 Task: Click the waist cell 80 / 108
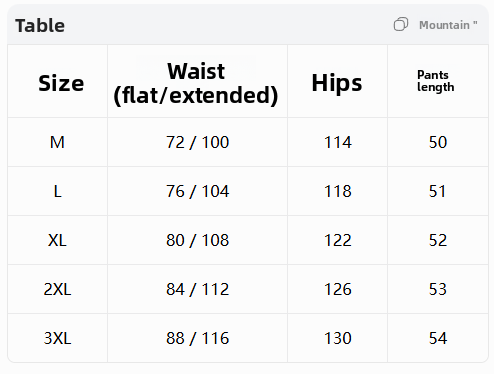pyautogui.click(x=197, y=241)
